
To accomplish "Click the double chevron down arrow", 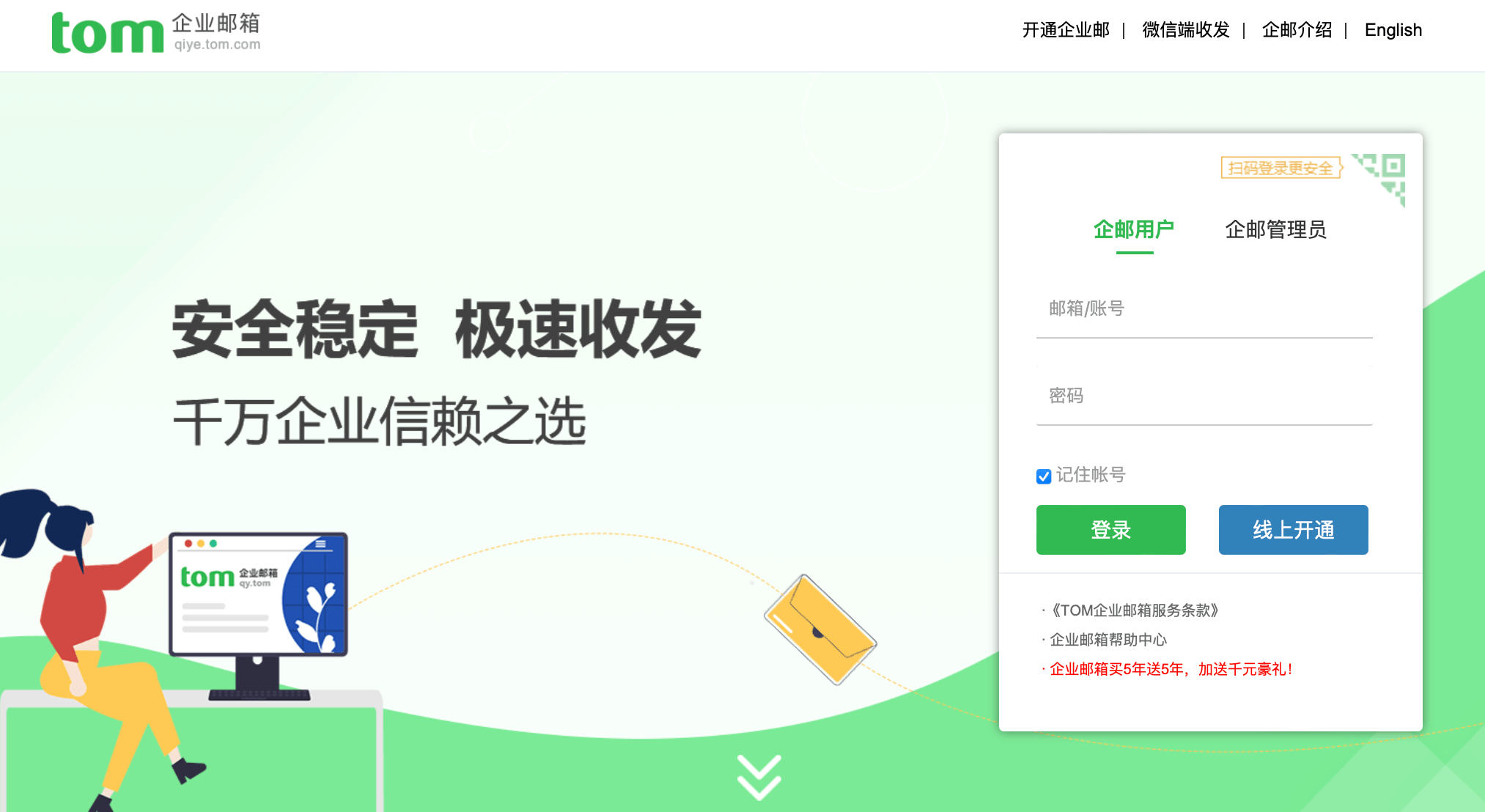I will click(x=759, y=777).
